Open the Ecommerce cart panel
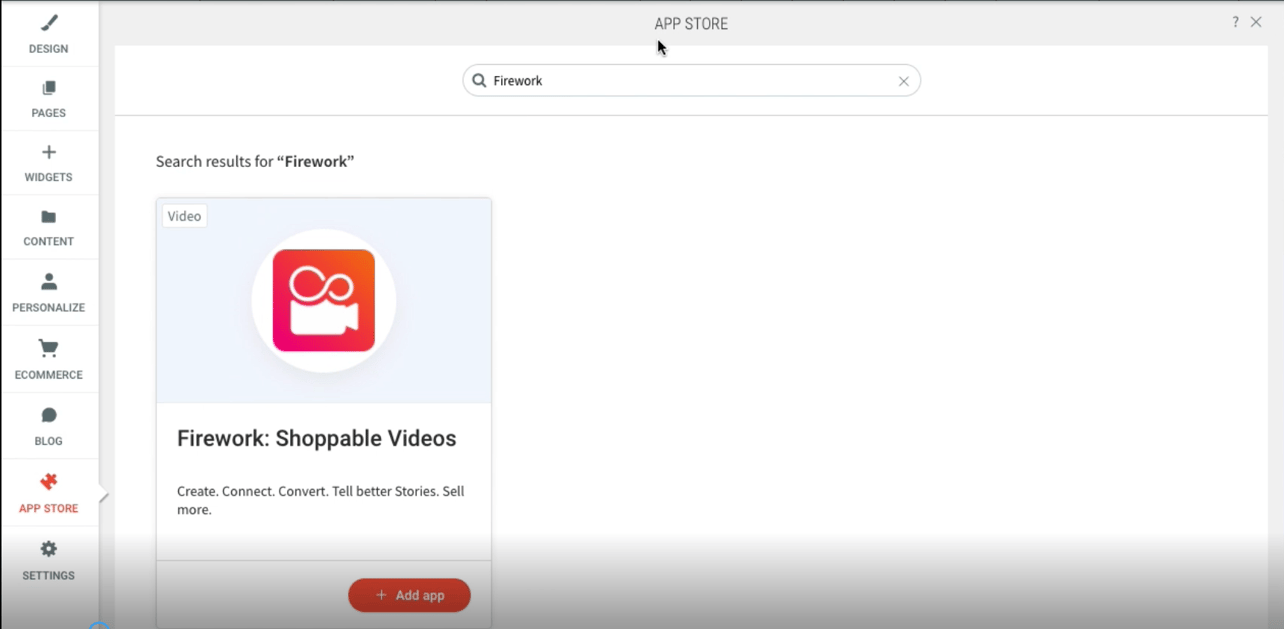This screenshot has height=629, width=1284. click(x=48, y=358)
